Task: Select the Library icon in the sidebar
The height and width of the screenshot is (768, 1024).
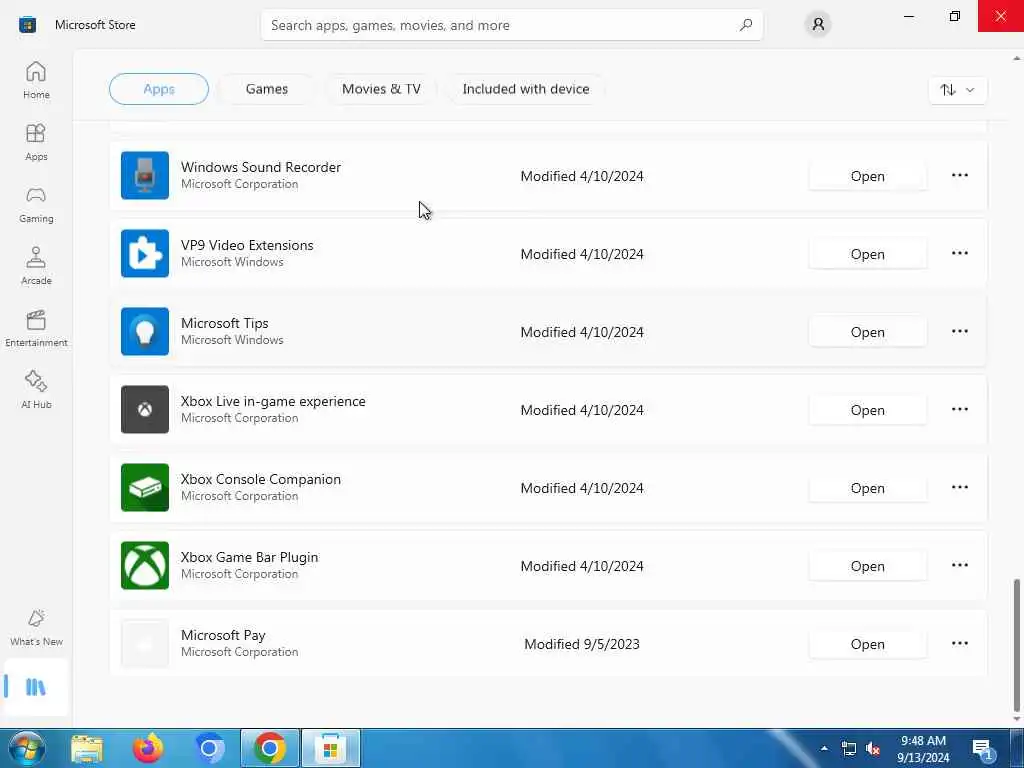Action: pos(36,687)
